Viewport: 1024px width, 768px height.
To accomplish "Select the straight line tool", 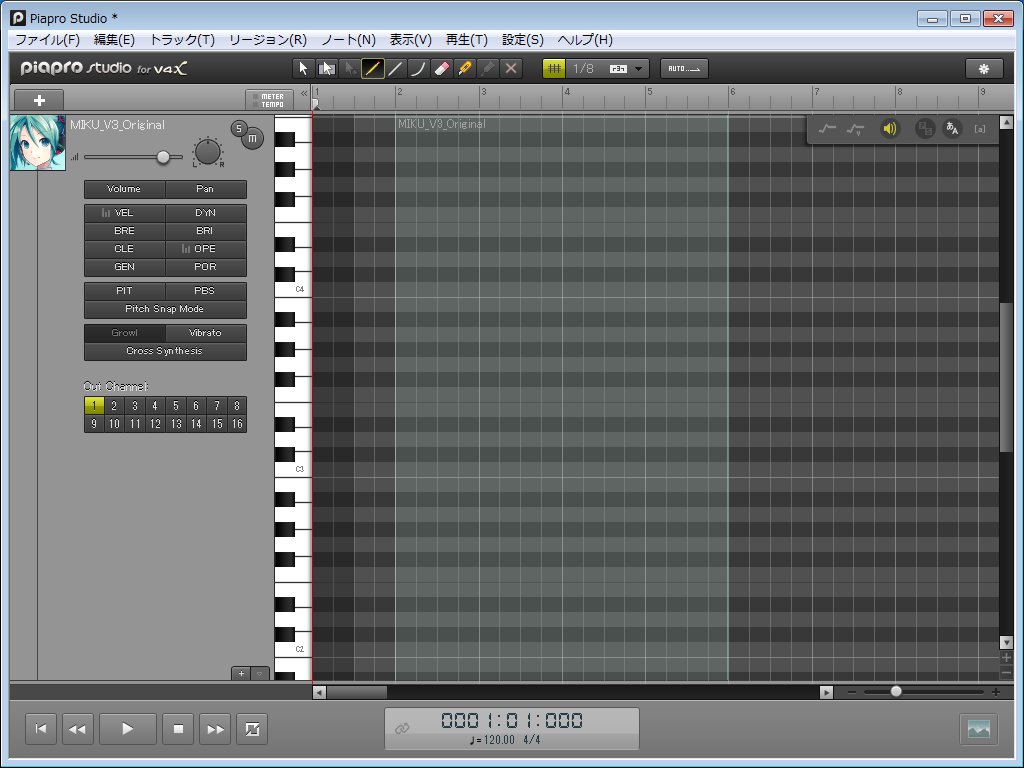I will point(396,69).
